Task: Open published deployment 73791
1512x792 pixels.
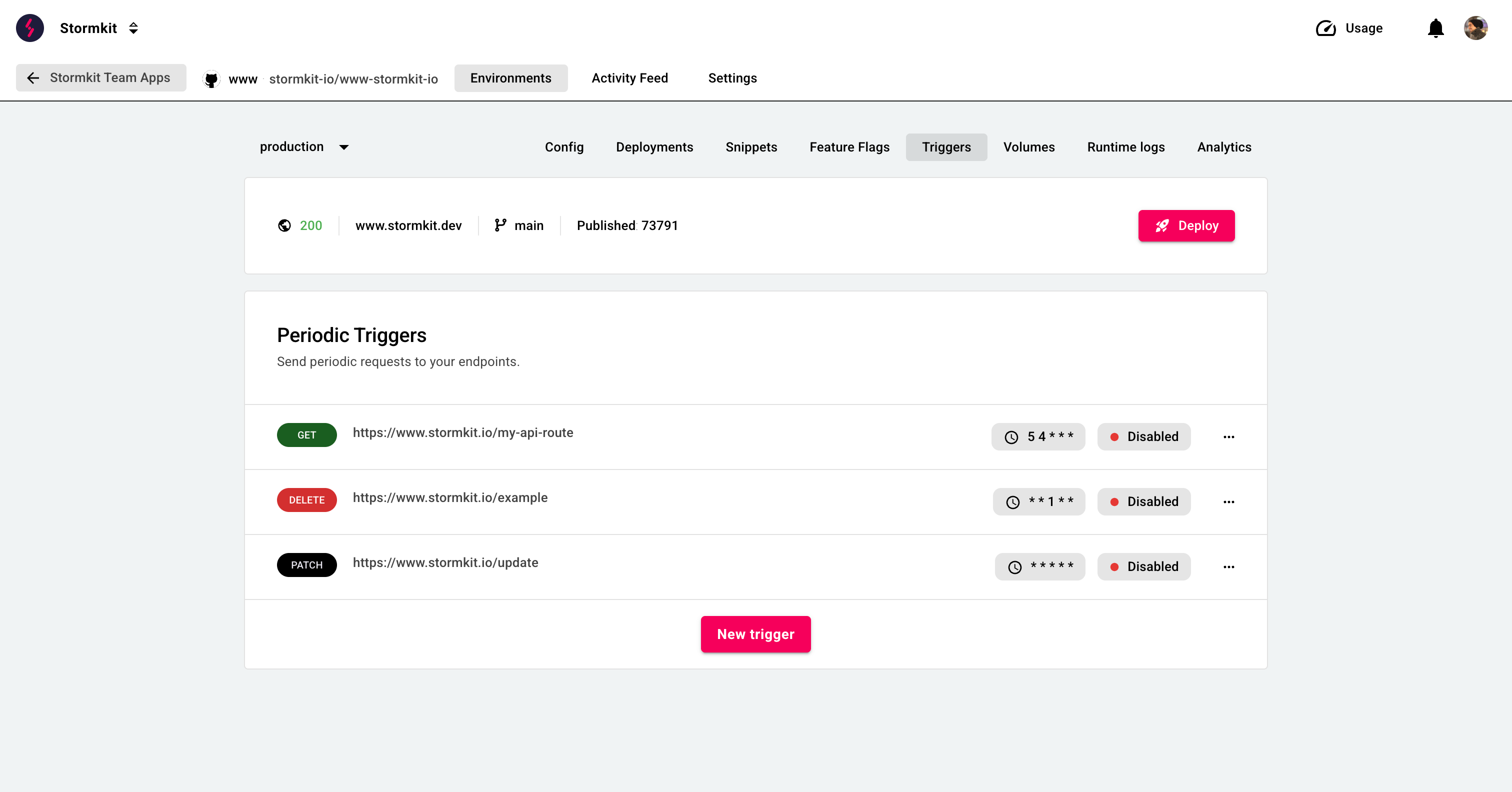Action: 627,225
